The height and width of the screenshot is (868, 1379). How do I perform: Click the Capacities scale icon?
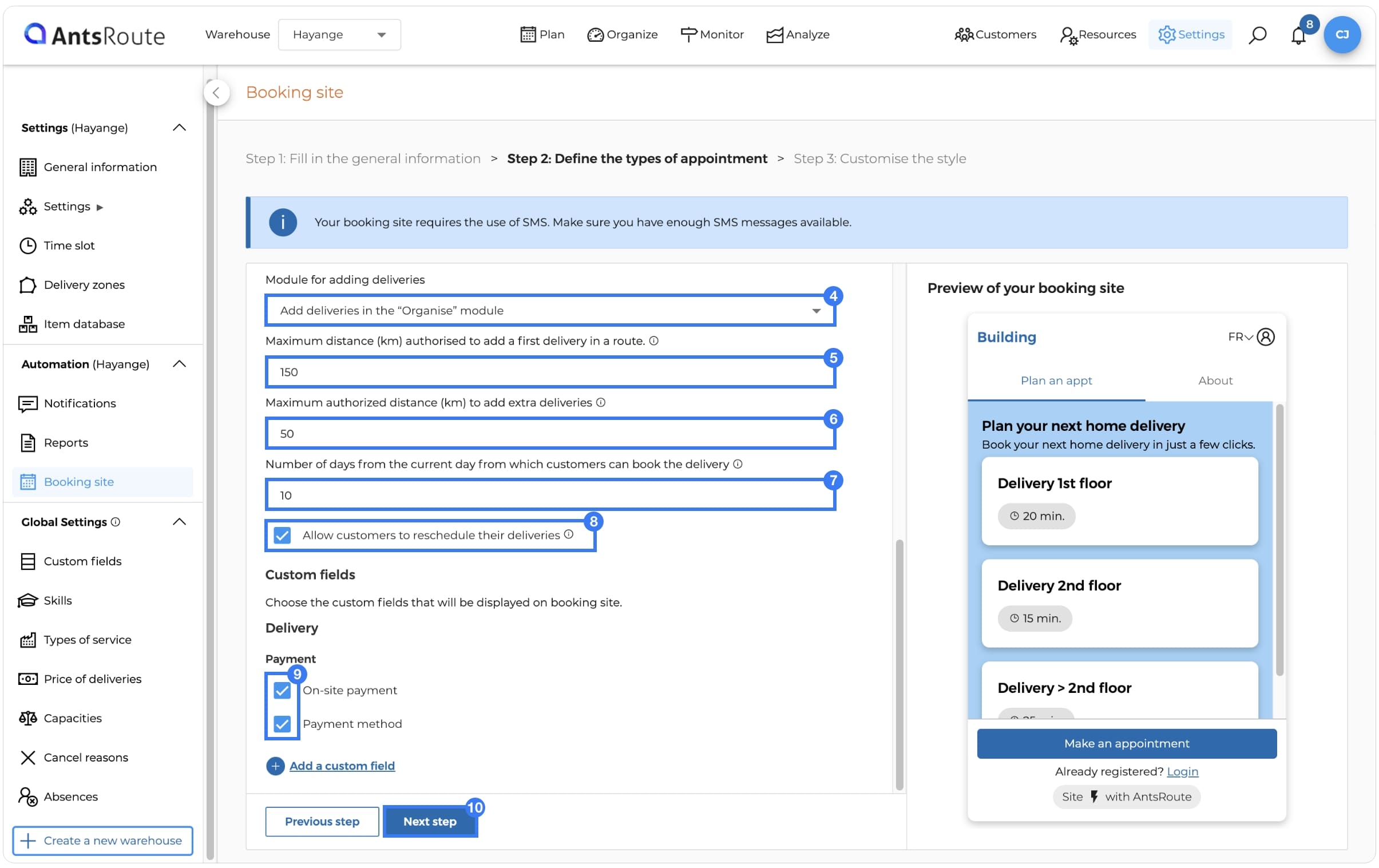27,718
